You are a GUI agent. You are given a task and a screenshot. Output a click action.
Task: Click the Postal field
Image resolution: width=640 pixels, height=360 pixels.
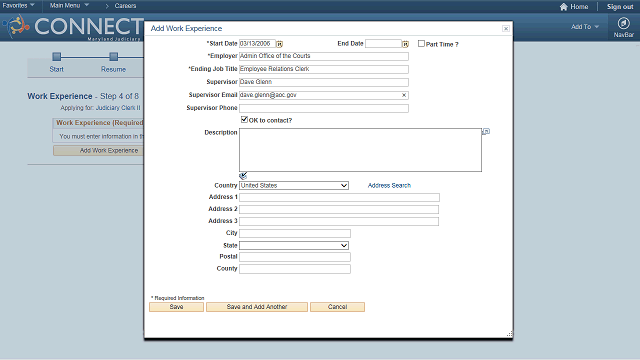(x=295, y=257)
